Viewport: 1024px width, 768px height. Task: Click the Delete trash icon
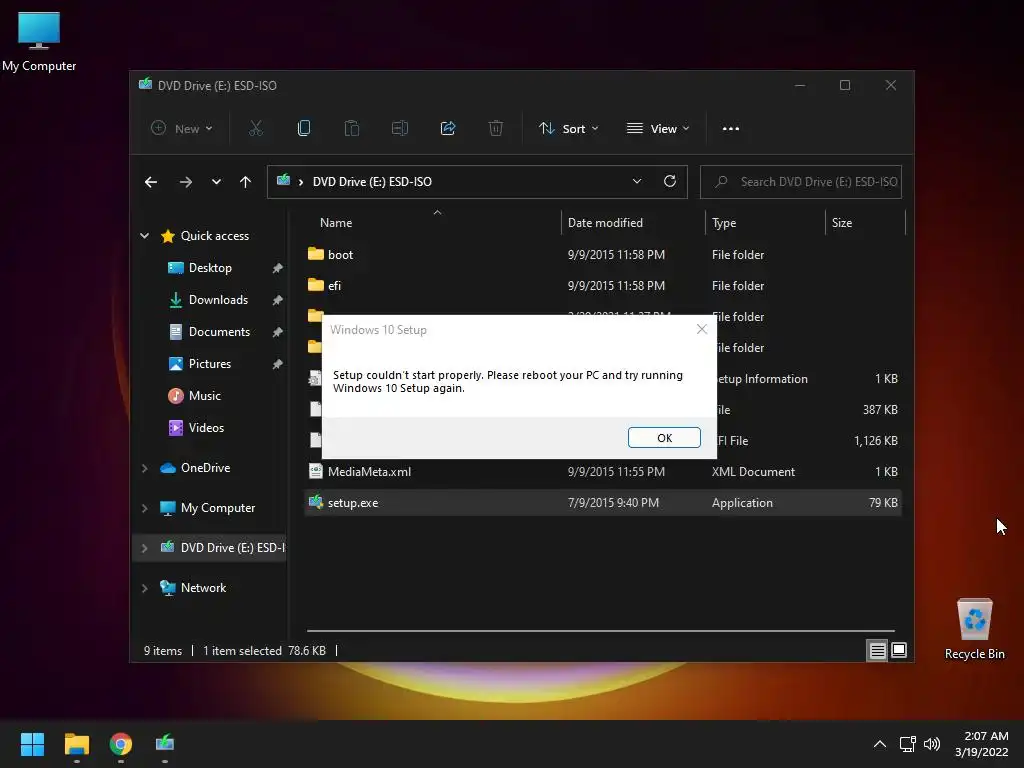pos(496,129)
